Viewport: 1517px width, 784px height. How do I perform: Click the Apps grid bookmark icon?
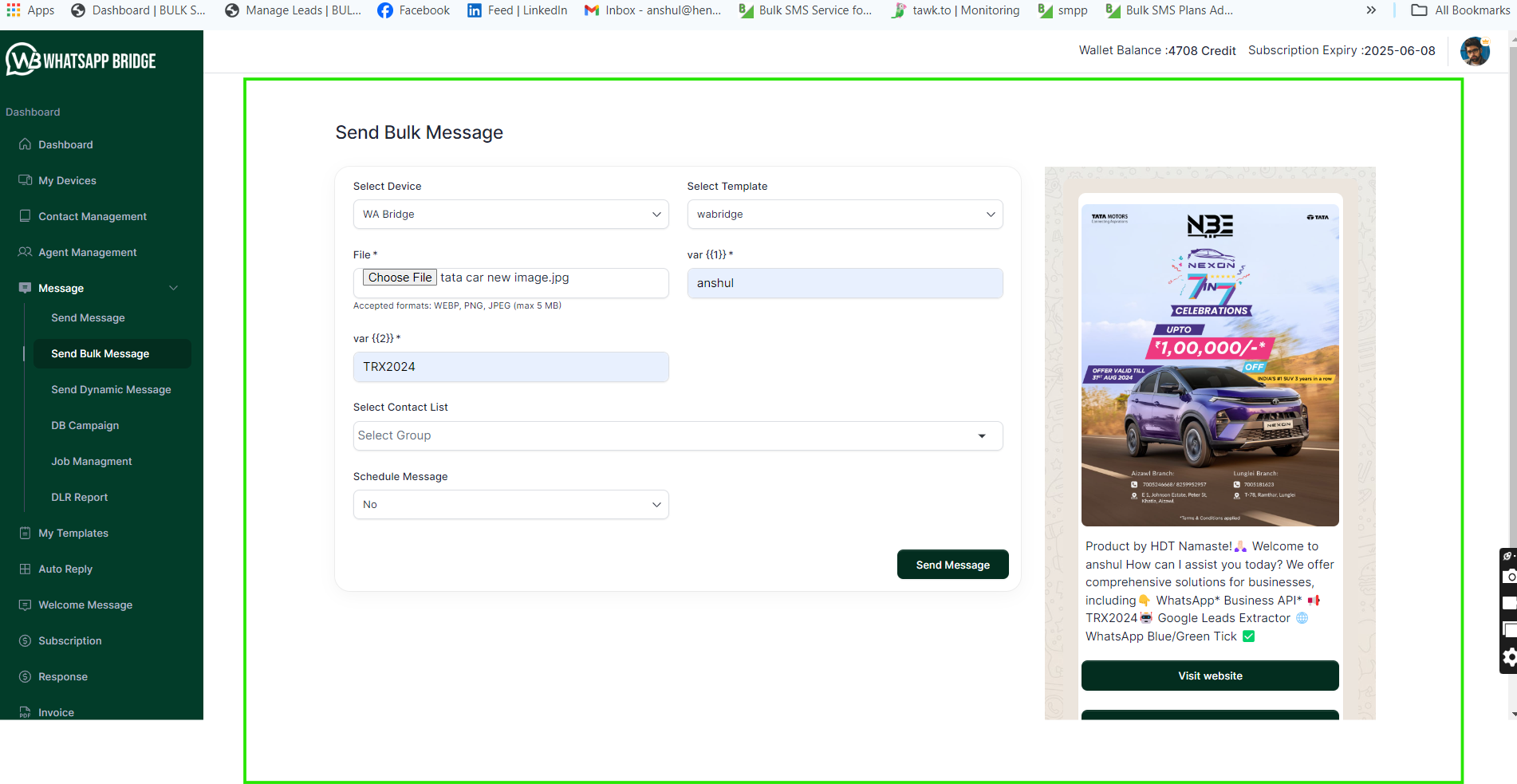14,10
